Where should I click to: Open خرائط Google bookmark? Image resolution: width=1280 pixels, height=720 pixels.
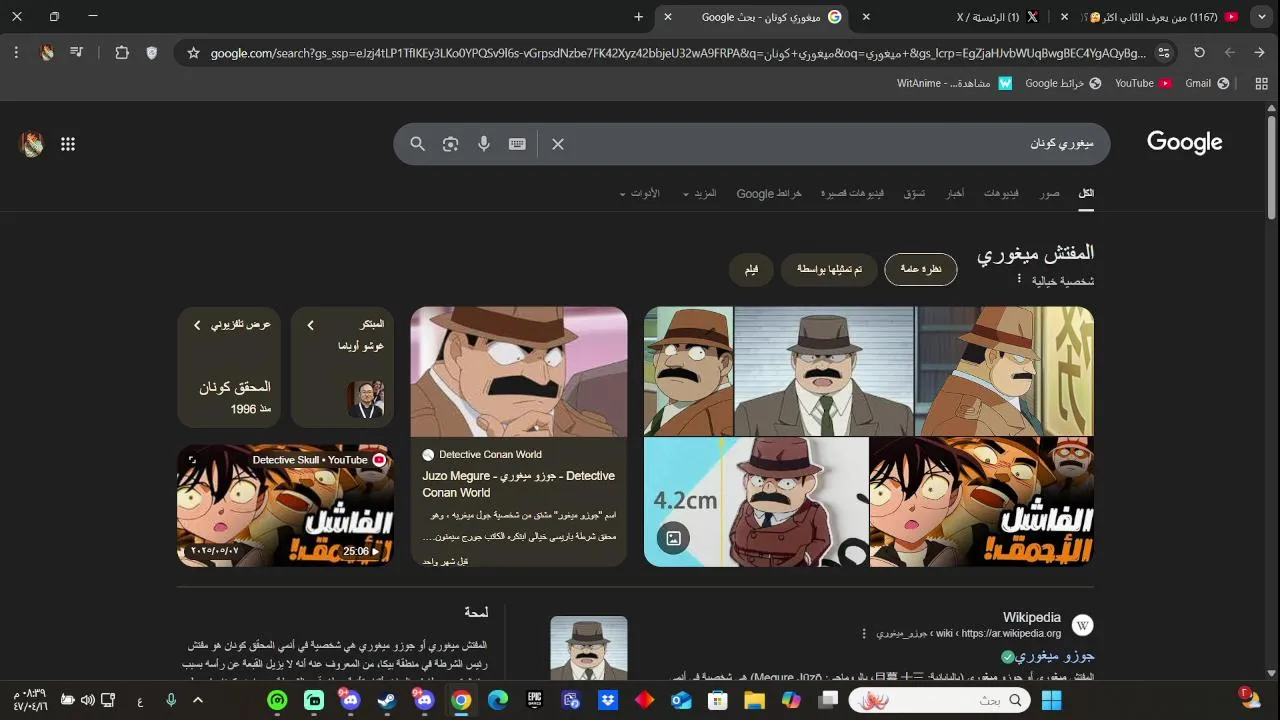(x=1063, y=84)
